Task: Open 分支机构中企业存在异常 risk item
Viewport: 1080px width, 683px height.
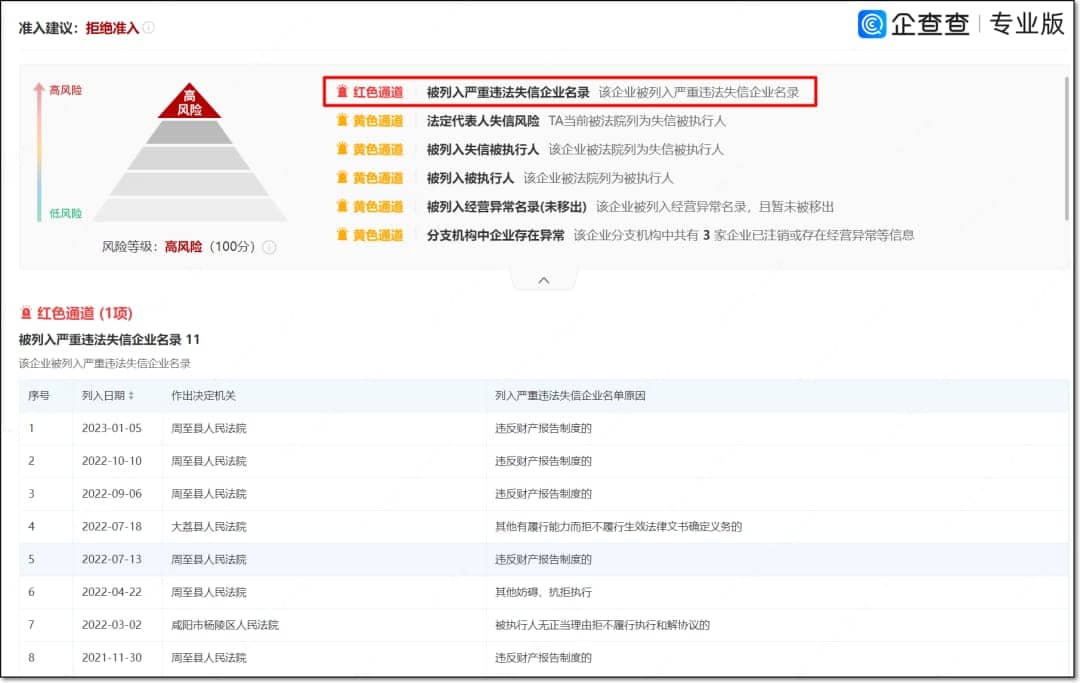Action: [495, 235]
